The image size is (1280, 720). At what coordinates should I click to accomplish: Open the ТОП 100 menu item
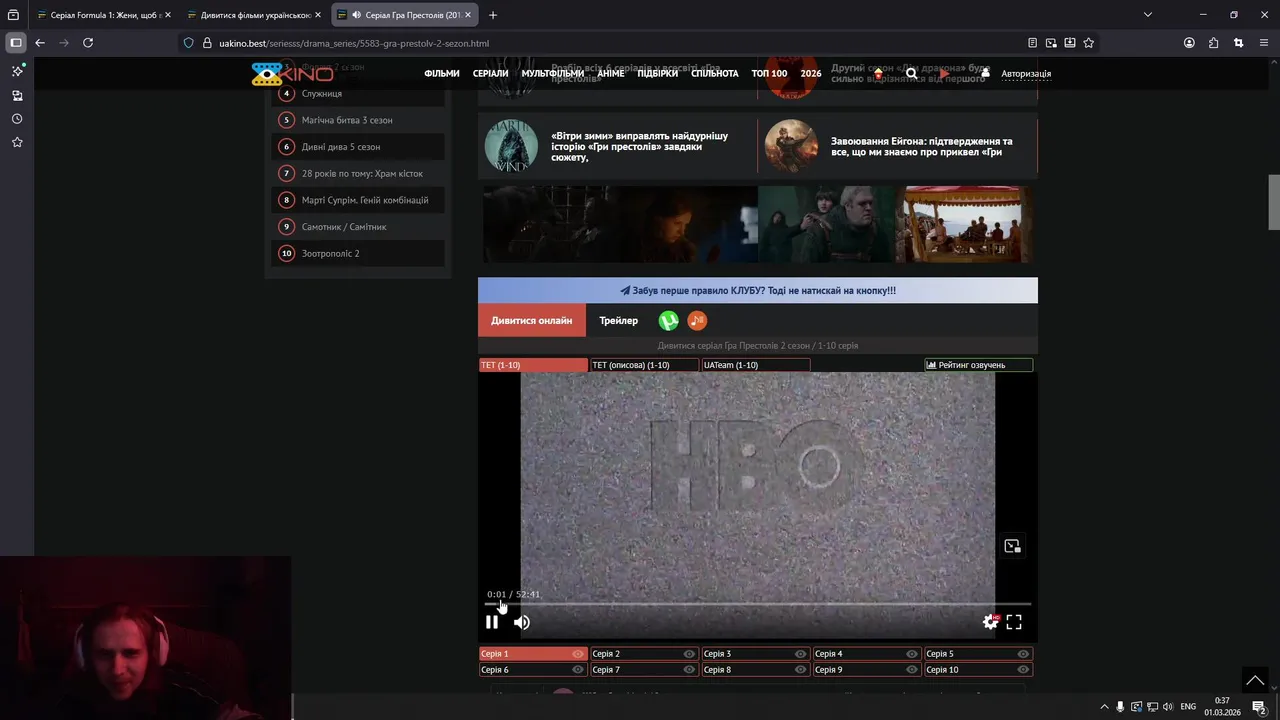pos(769,73)
